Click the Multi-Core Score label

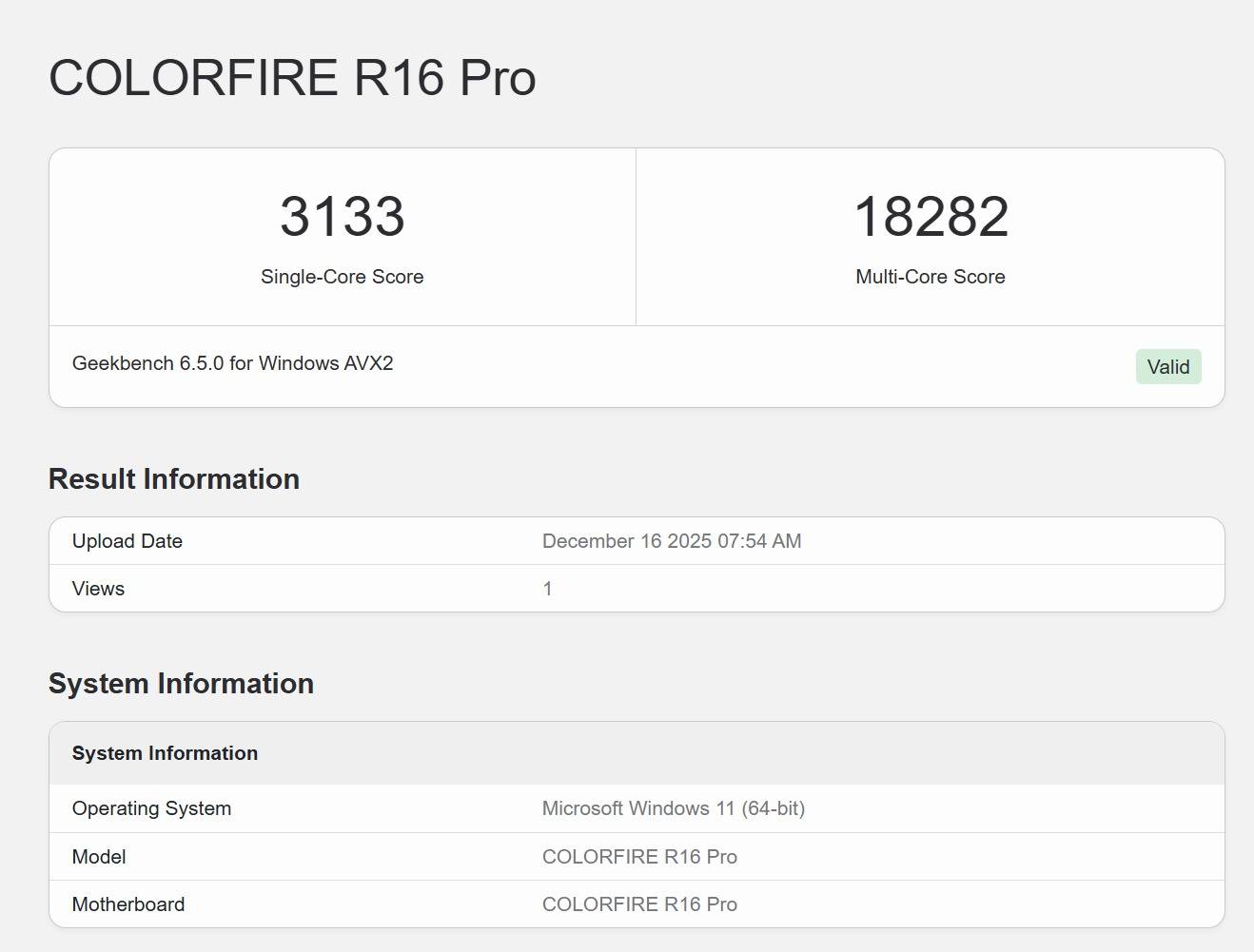tap(930, 277)
